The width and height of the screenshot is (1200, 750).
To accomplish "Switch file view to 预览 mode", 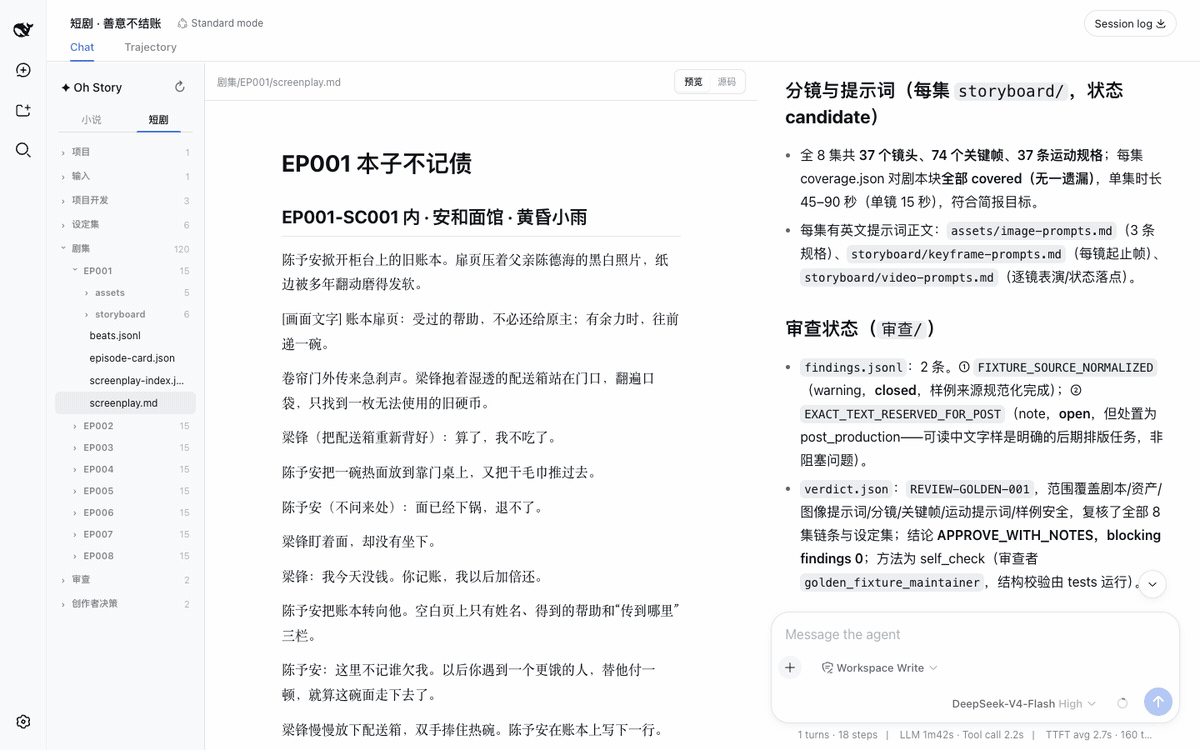I will pos(693,82).
